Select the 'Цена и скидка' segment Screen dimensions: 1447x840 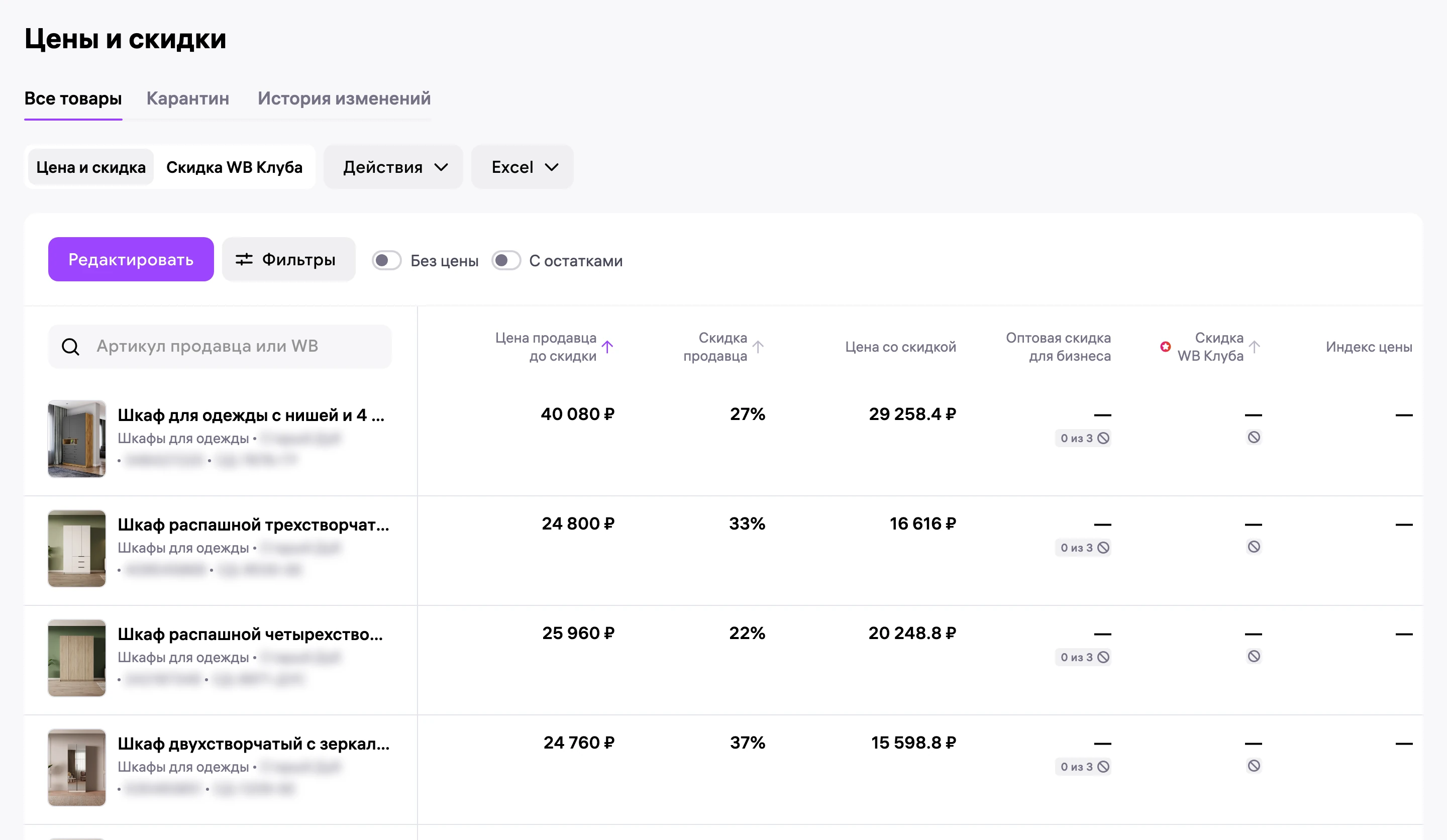coord(91,167)
